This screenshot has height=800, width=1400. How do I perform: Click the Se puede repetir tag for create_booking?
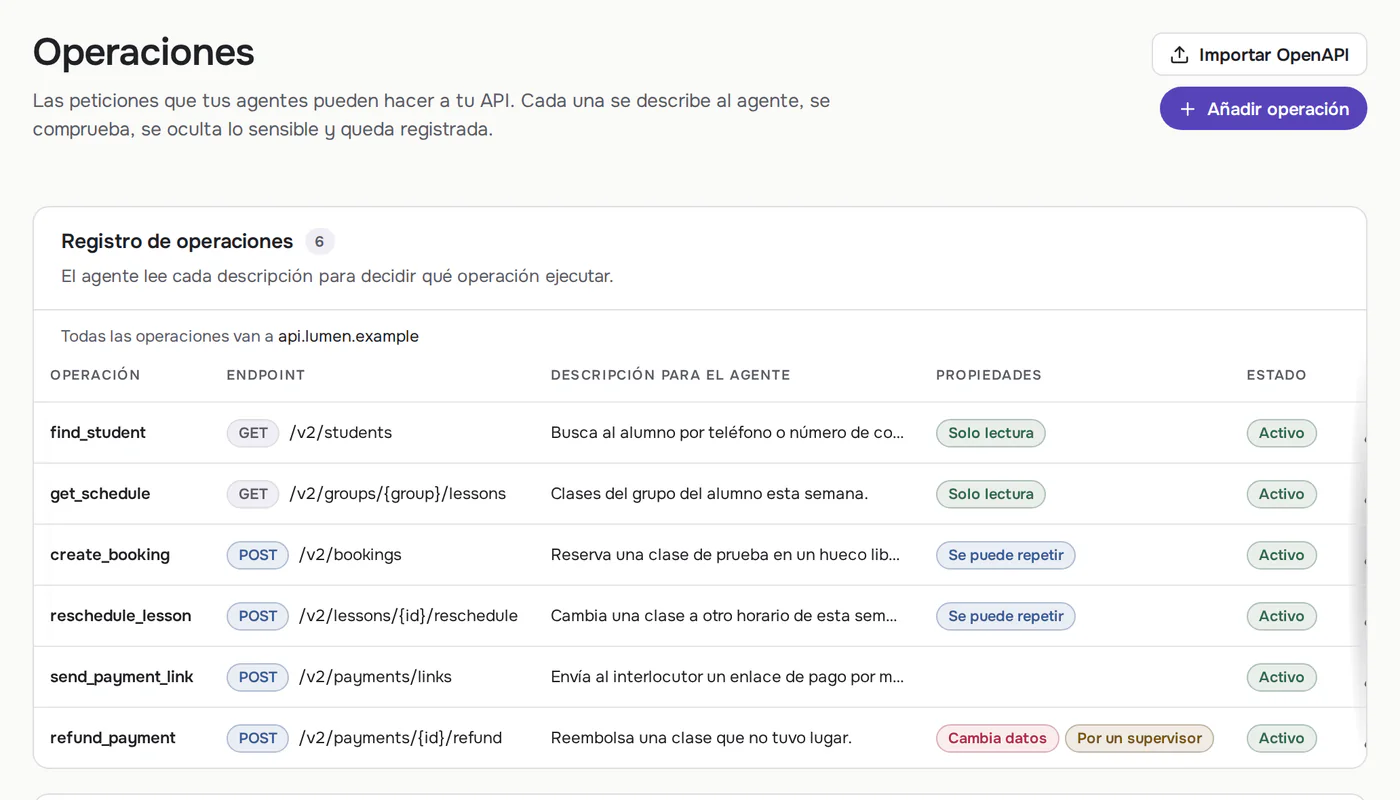coord(1005,555)
